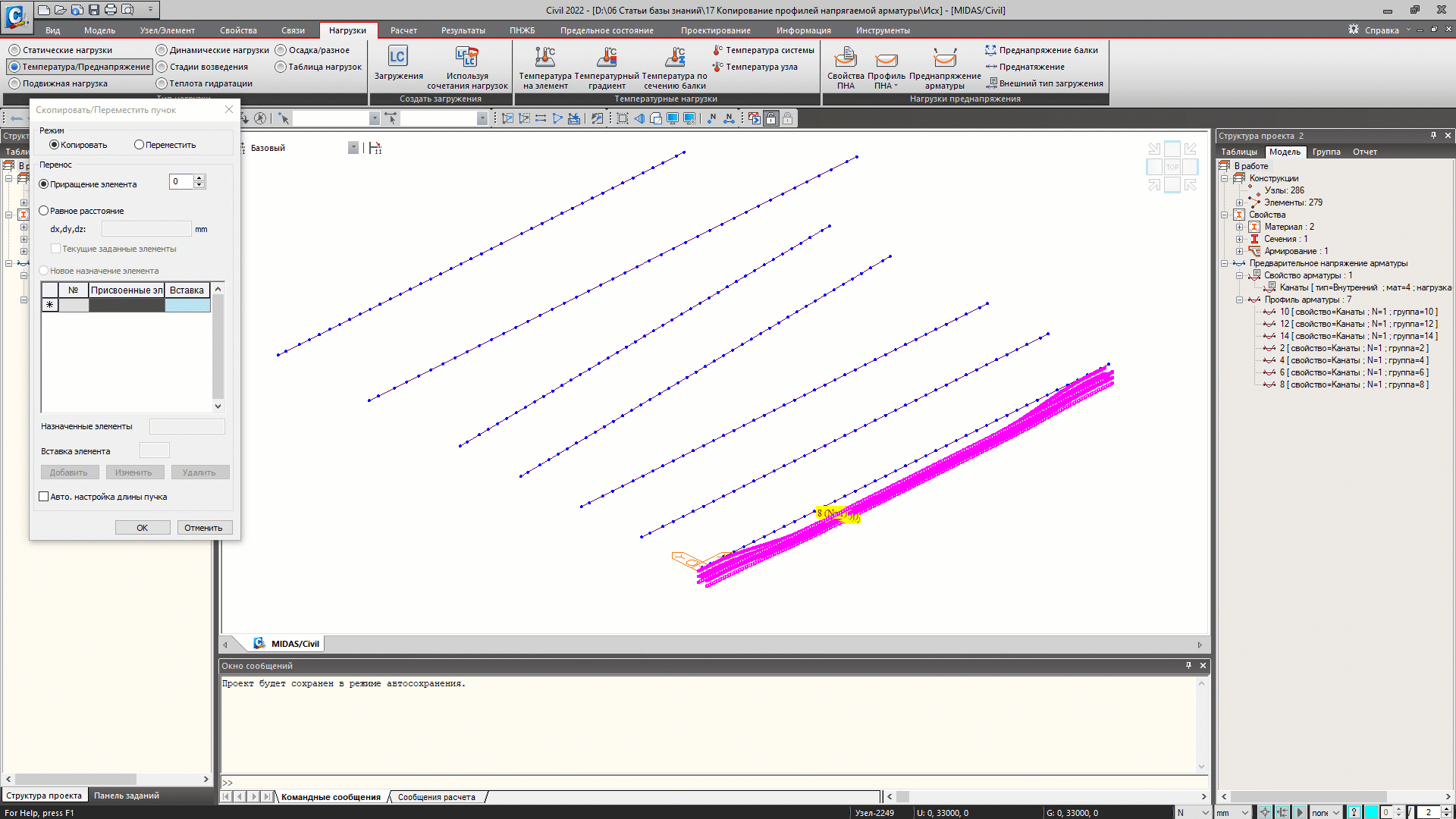
Task: Click message window vertical scrollbar
Action: [x=1201, y=724]
